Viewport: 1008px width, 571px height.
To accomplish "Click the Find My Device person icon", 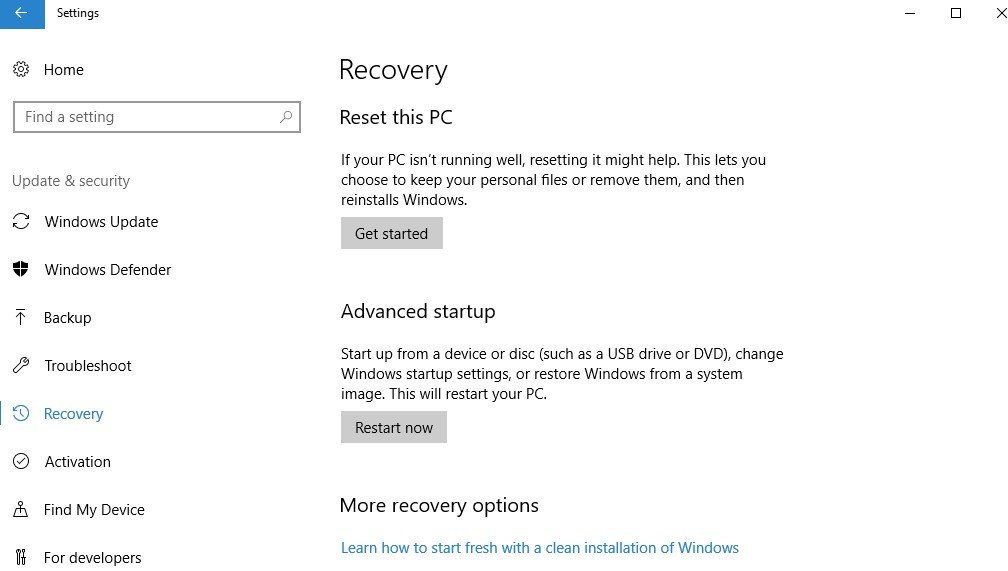I will tap(21, 509).
